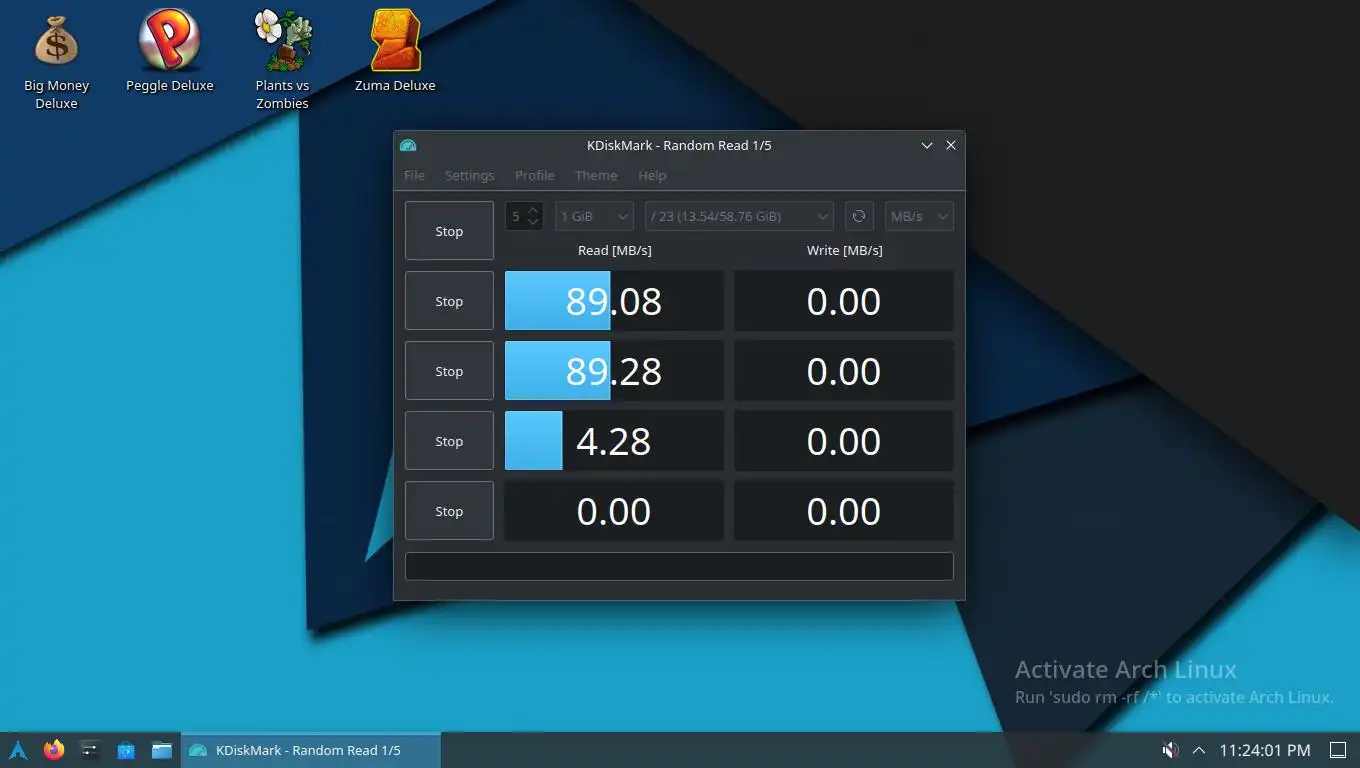Open the Big Money Deluxe desktop icon
The height and width of the screenshot is (768, 1360).
56,62
